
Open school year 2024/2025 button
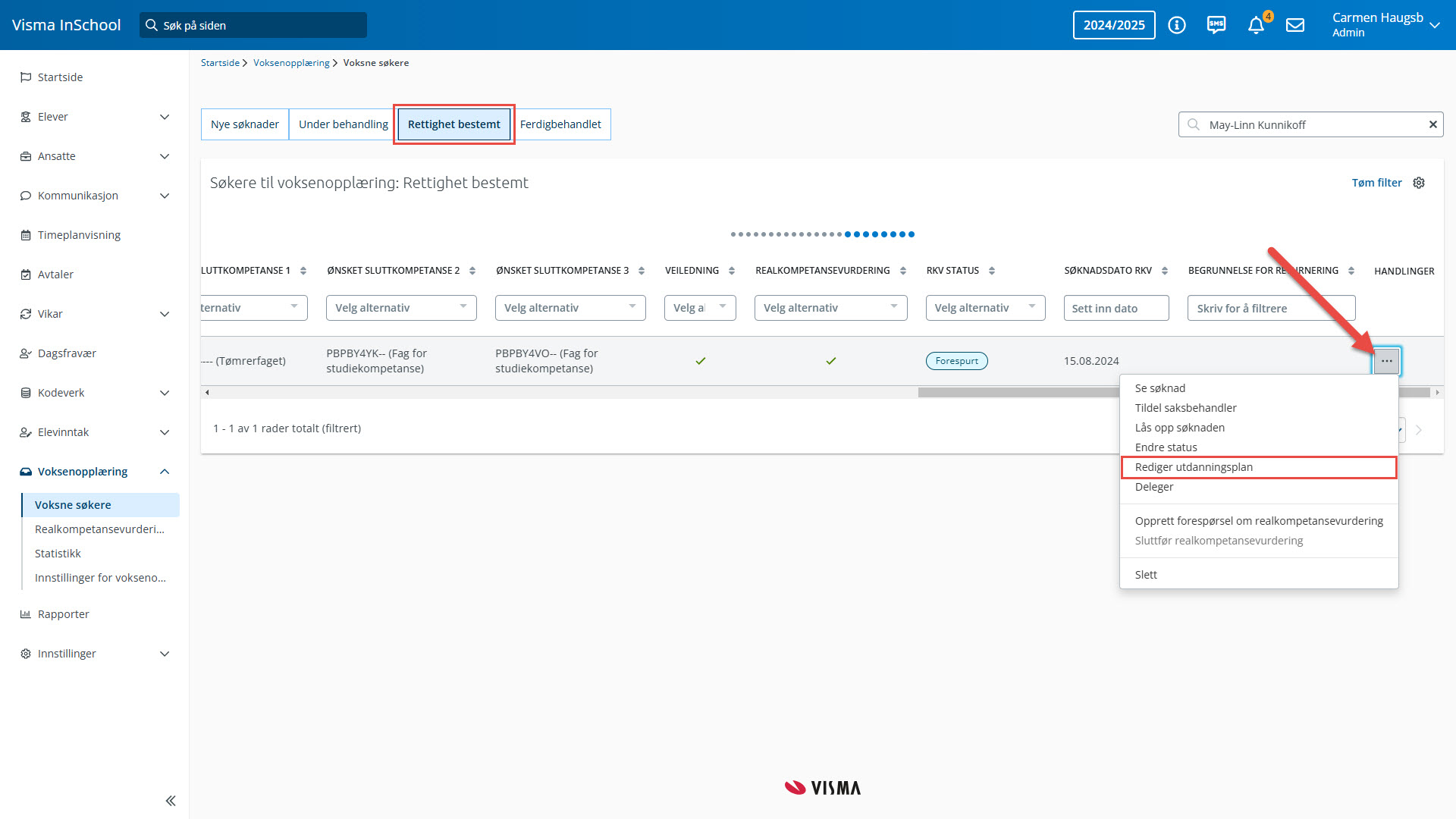pyautogui.click(x=1114, y=25)
